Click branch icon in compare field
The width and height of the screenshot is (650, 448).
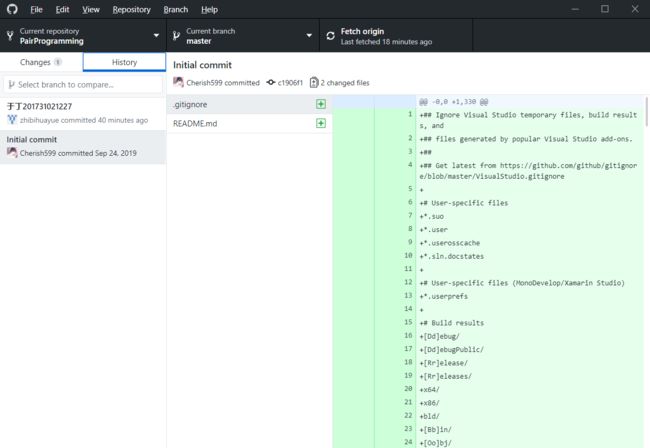click(11, 85)
